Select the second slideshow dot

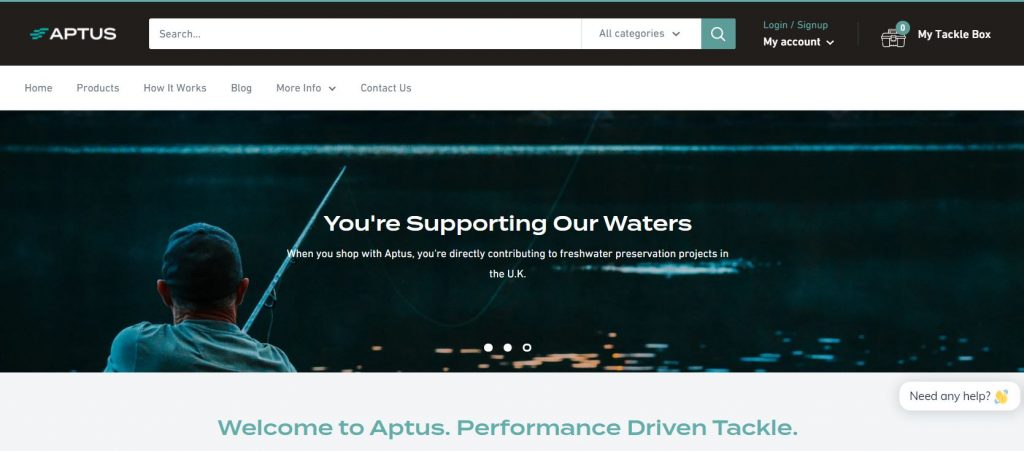[507, 347]
